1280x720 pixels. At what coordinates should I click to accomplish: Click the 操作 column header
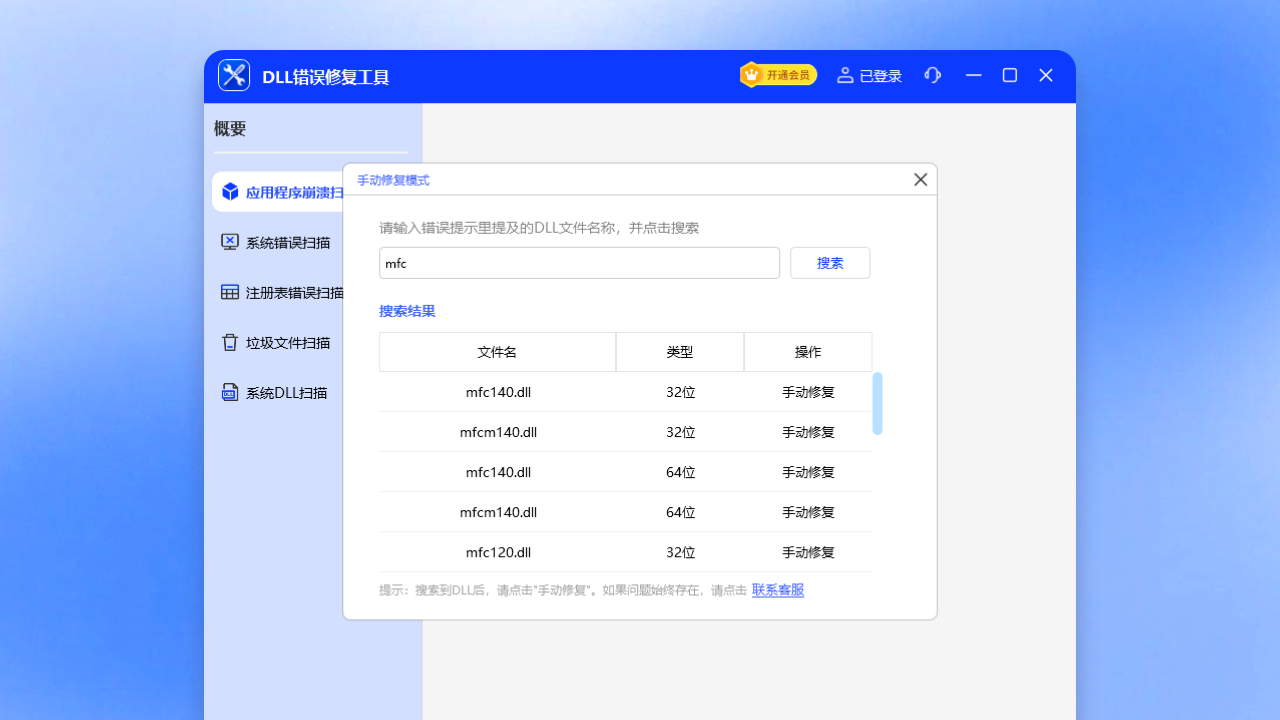click(x=808, y=352)
